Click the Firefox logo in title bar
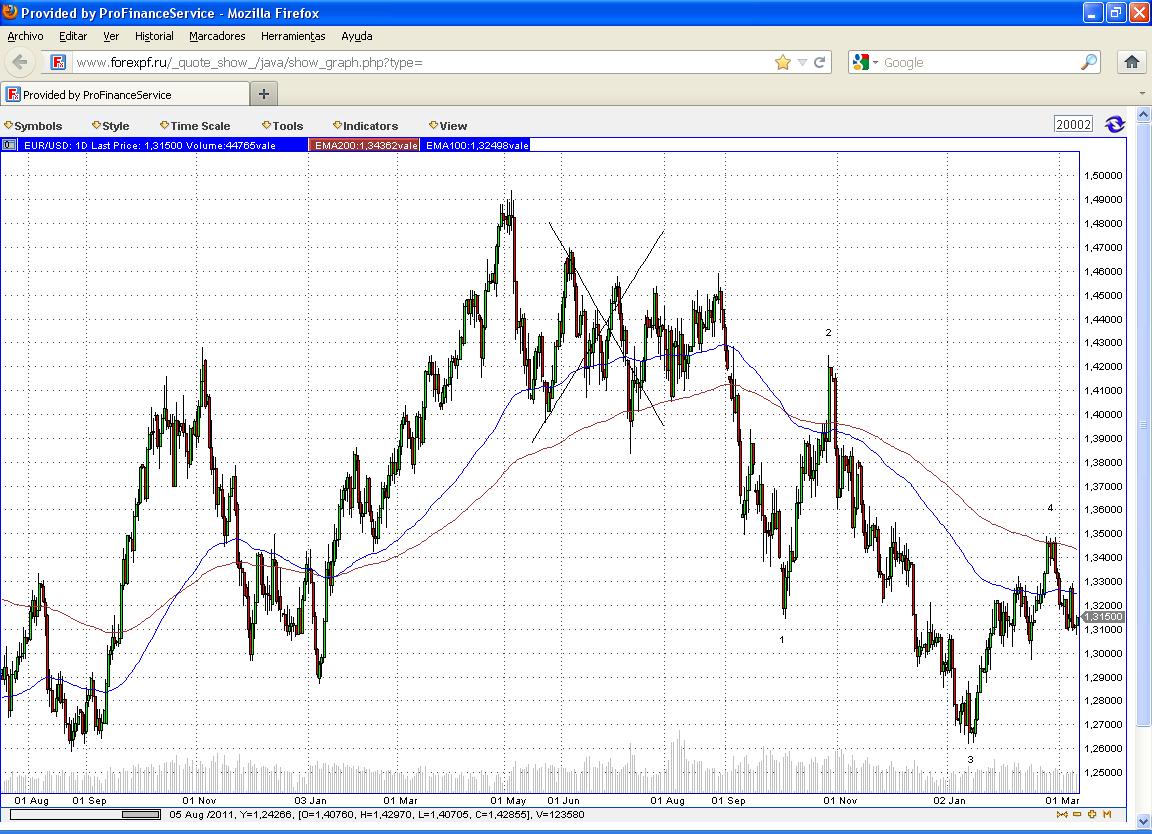 [x=10, y=12]
